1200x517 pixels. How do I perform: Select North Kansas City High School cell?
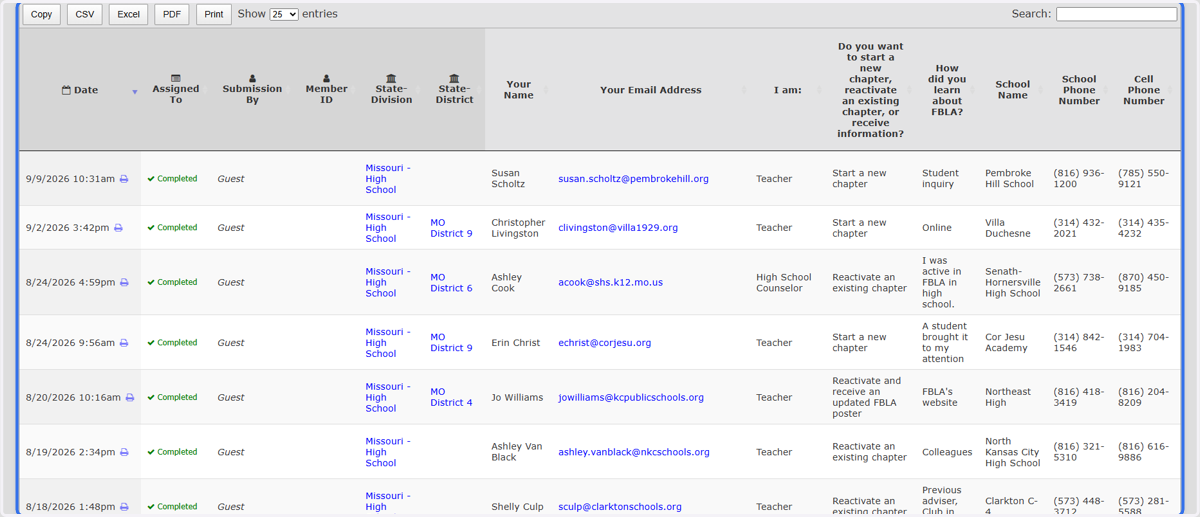point(1012,452)
